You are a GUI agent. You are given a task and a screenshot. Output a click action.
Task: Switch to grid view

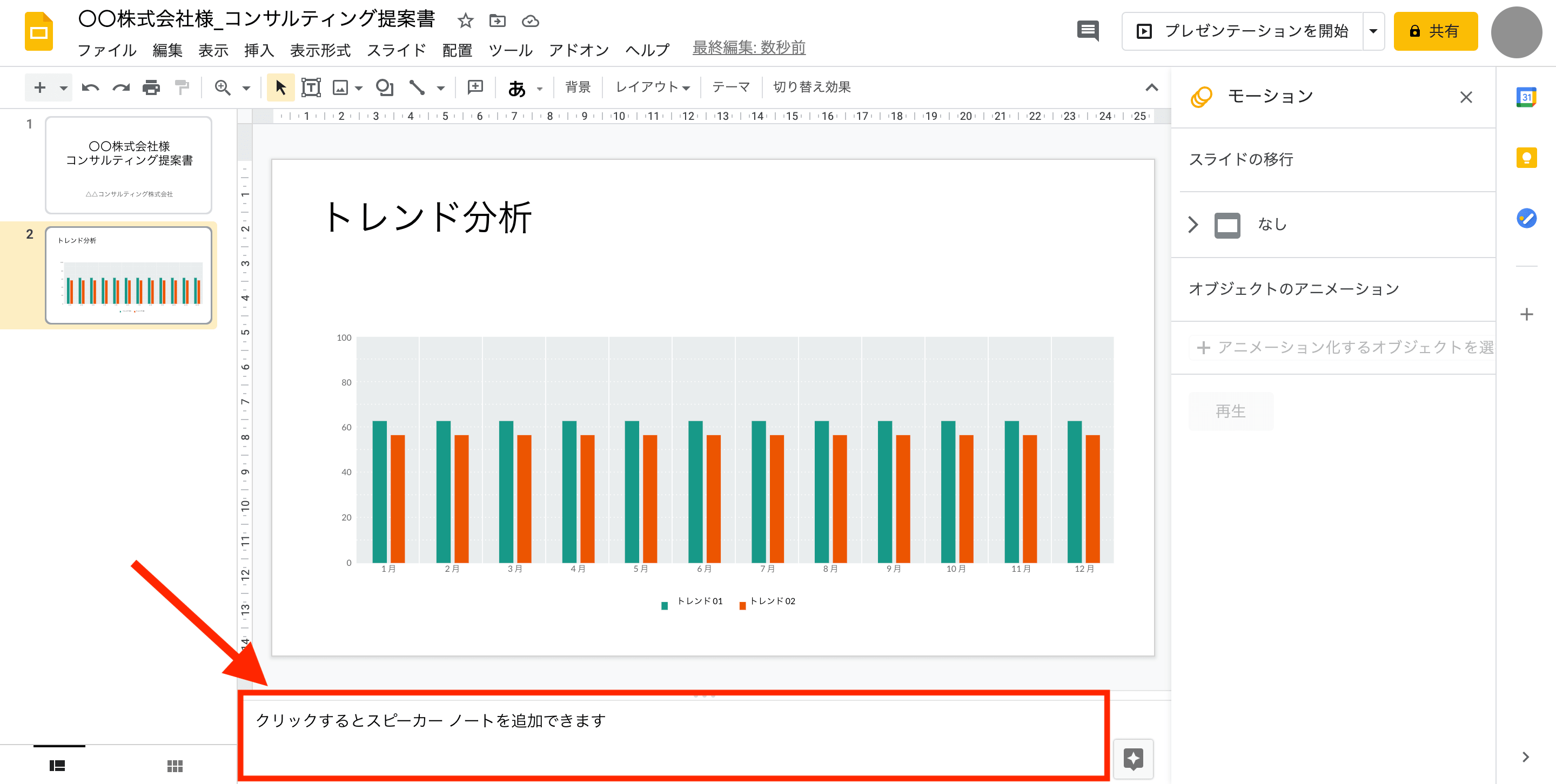(175, 766)
